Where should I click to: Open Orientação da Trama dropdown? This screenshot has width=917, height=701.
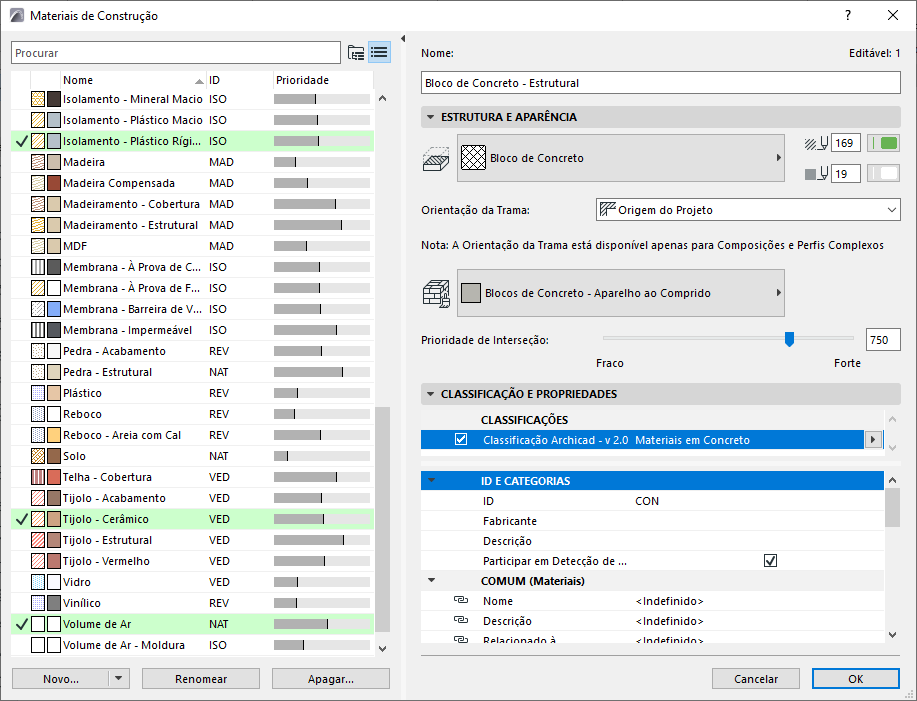748,210
